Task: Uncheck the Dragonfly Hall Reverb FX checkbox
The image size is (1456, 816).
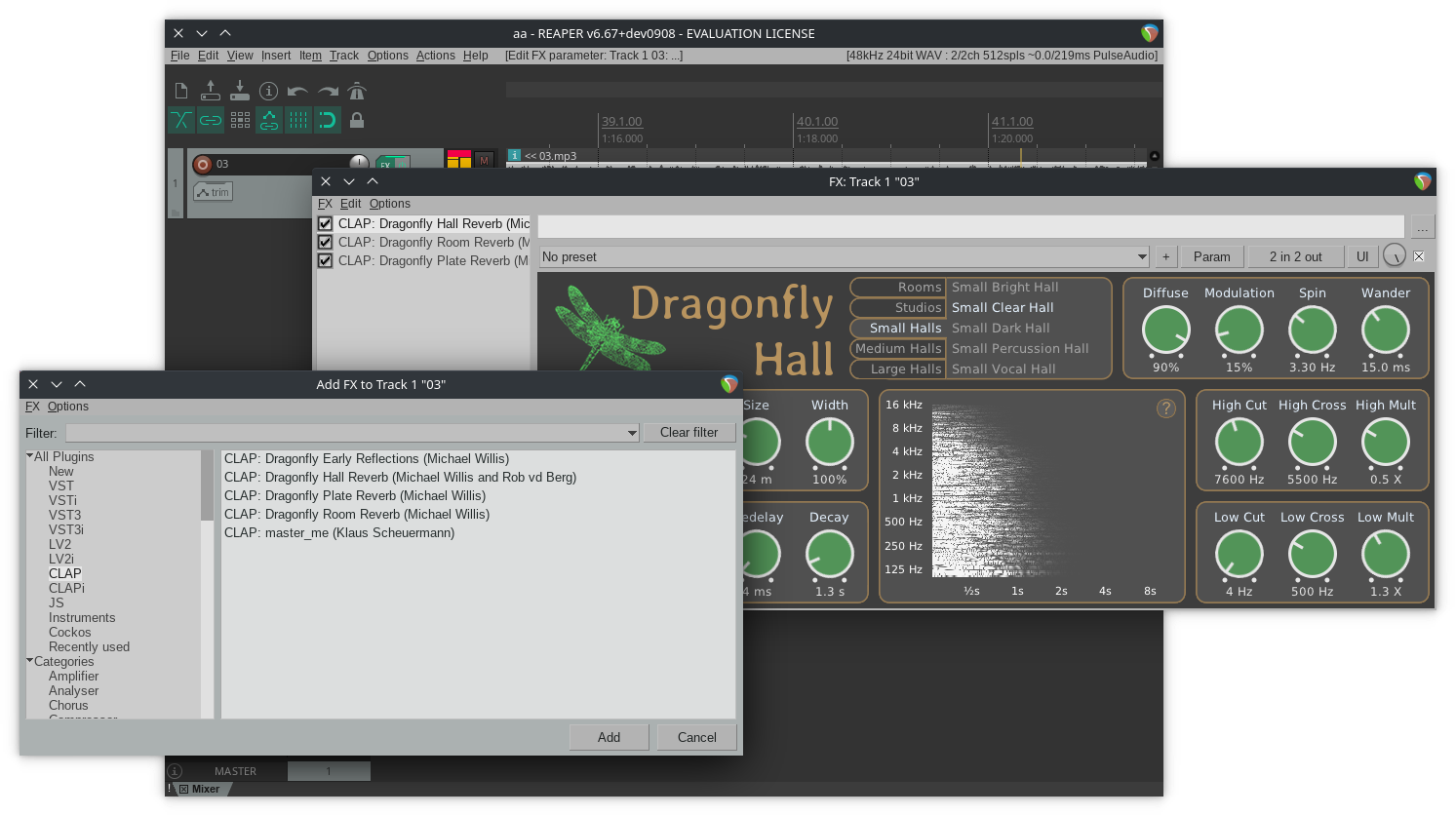Action: [326, 223]
